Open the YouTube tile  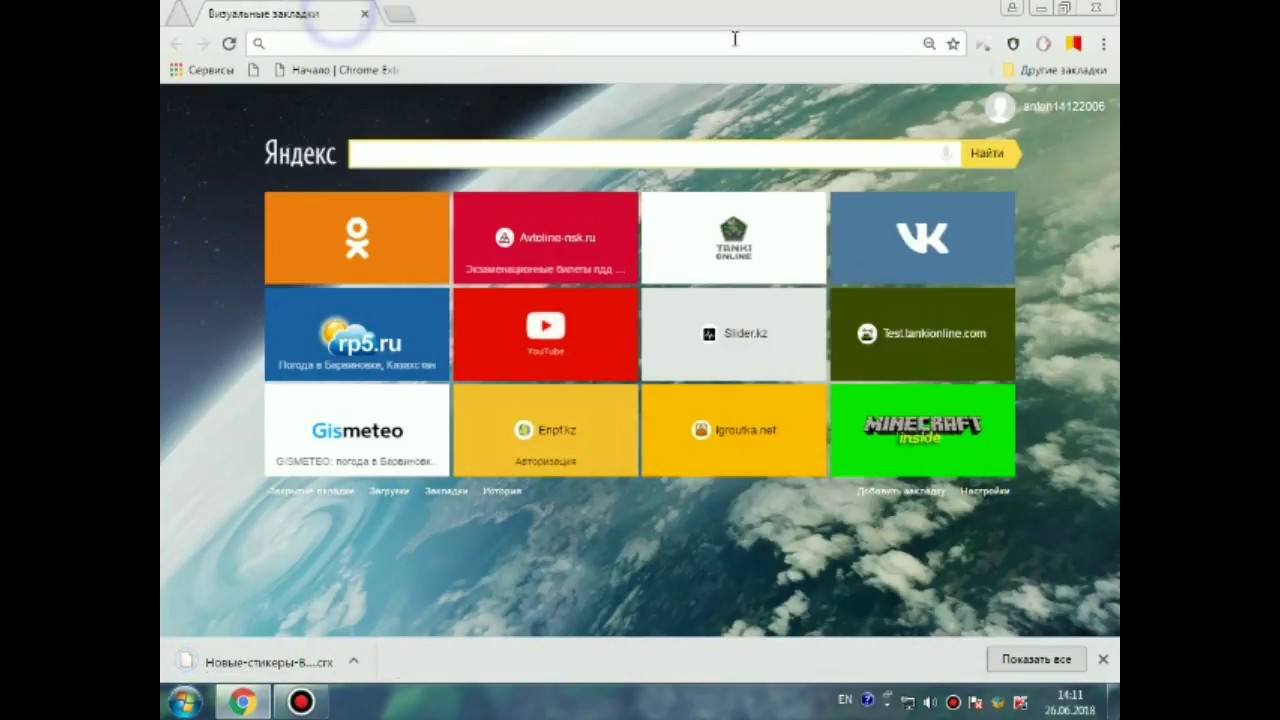tap(545, 334)
